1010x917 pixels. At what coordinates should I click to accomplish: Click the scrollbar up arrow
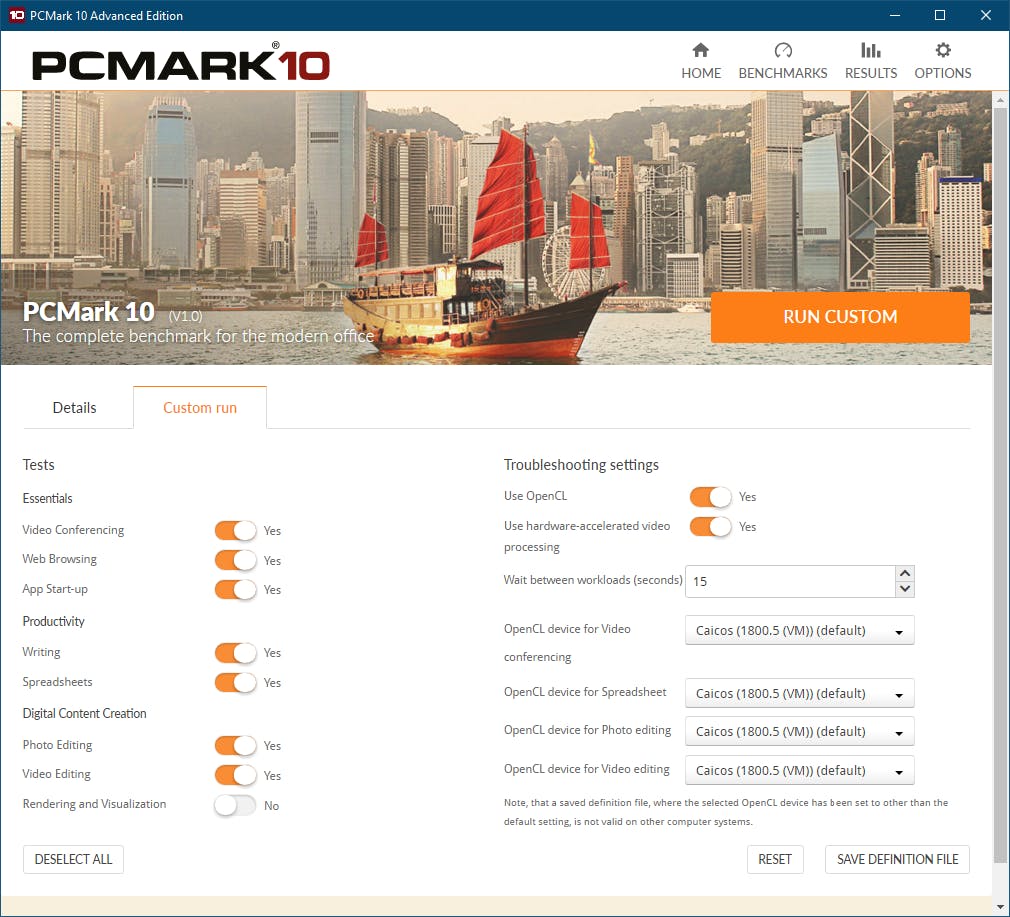1000,100
